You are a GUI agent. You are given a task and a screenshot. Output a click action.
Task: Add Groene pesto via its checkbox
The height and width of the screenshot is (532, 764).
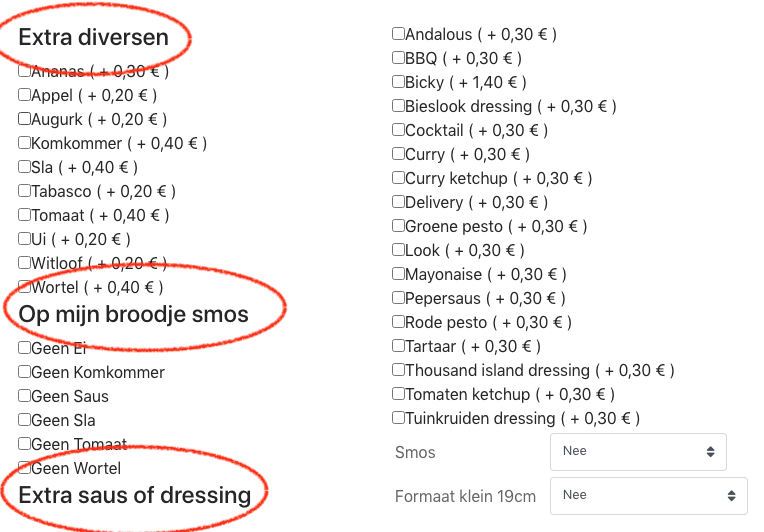[399, 226]
